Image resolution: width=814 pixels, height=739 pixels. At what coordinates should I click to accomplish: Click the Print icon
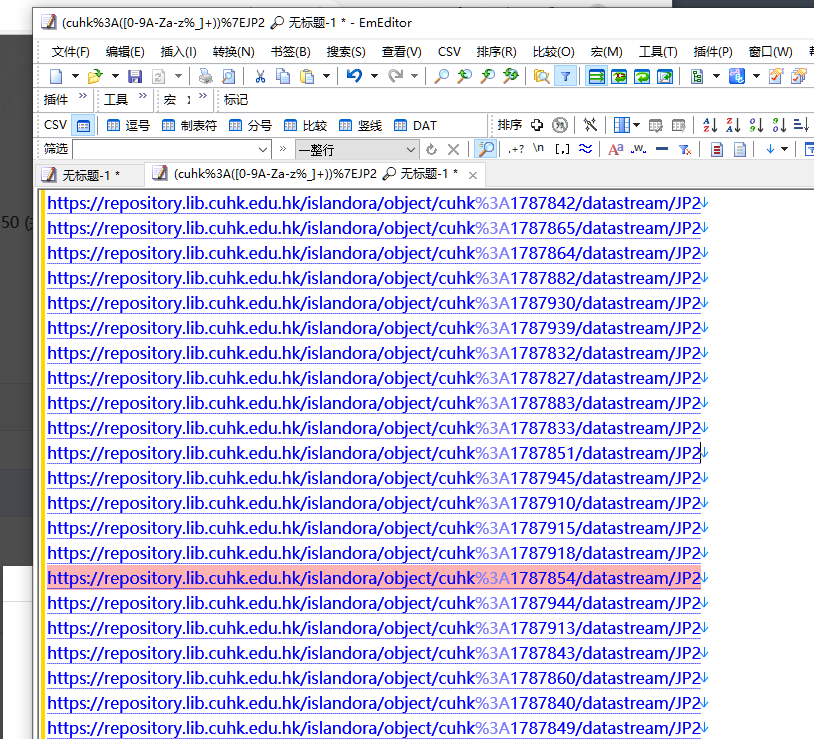coord(206,77)
